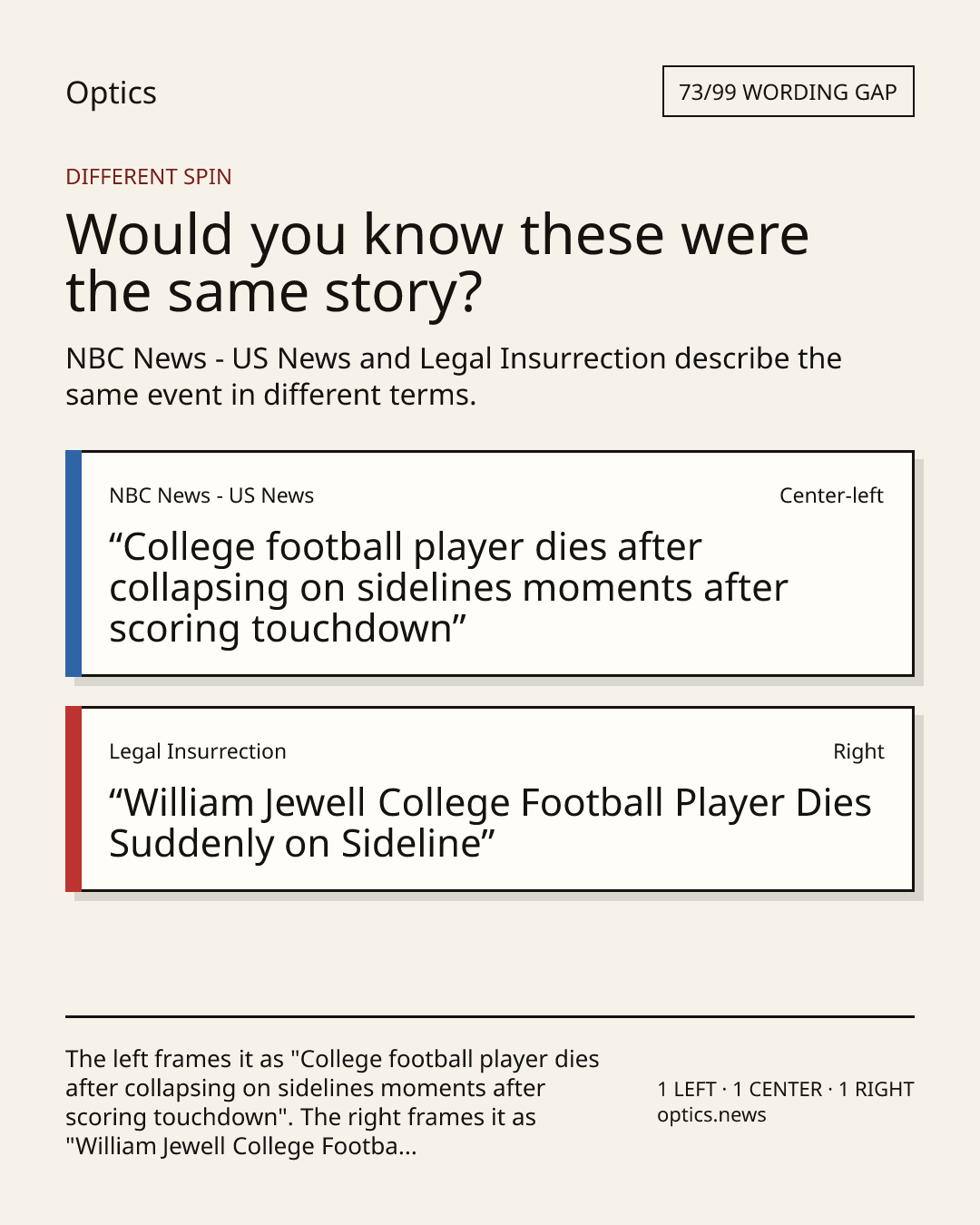
Task: Click the Right bias label
Action: coord(858,751)
